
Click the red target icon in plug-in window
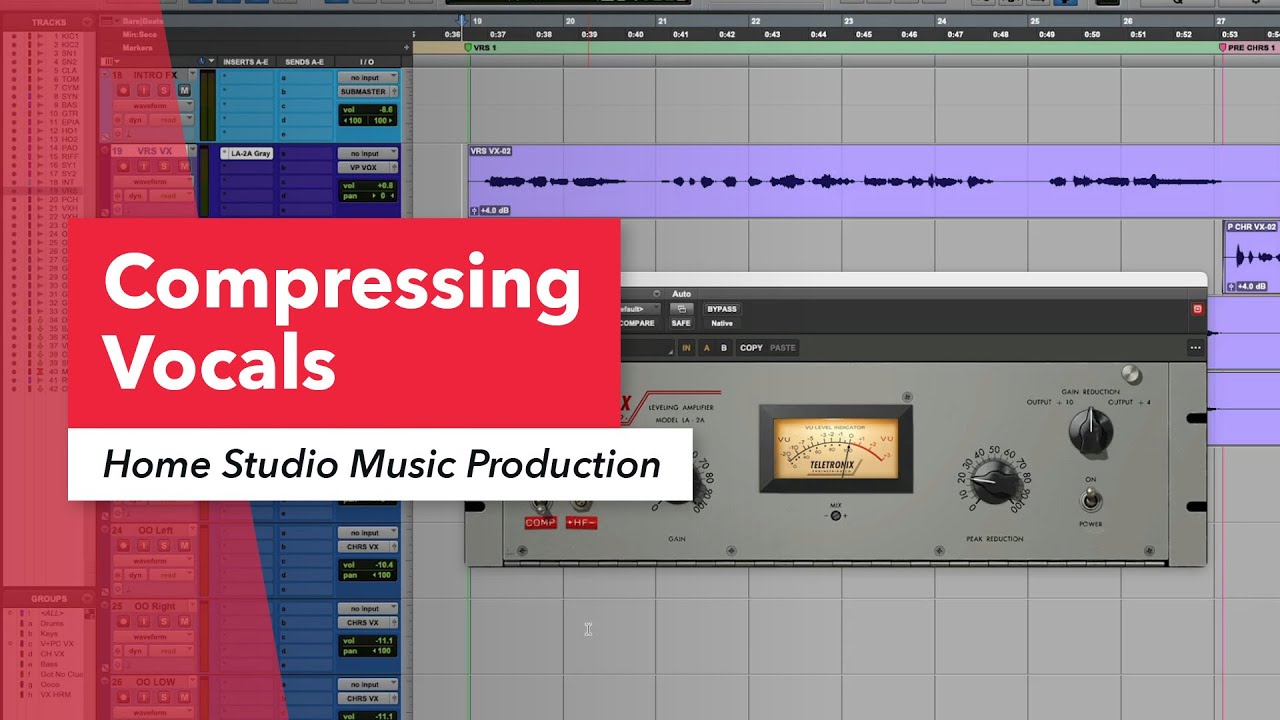coord(1198,309)
